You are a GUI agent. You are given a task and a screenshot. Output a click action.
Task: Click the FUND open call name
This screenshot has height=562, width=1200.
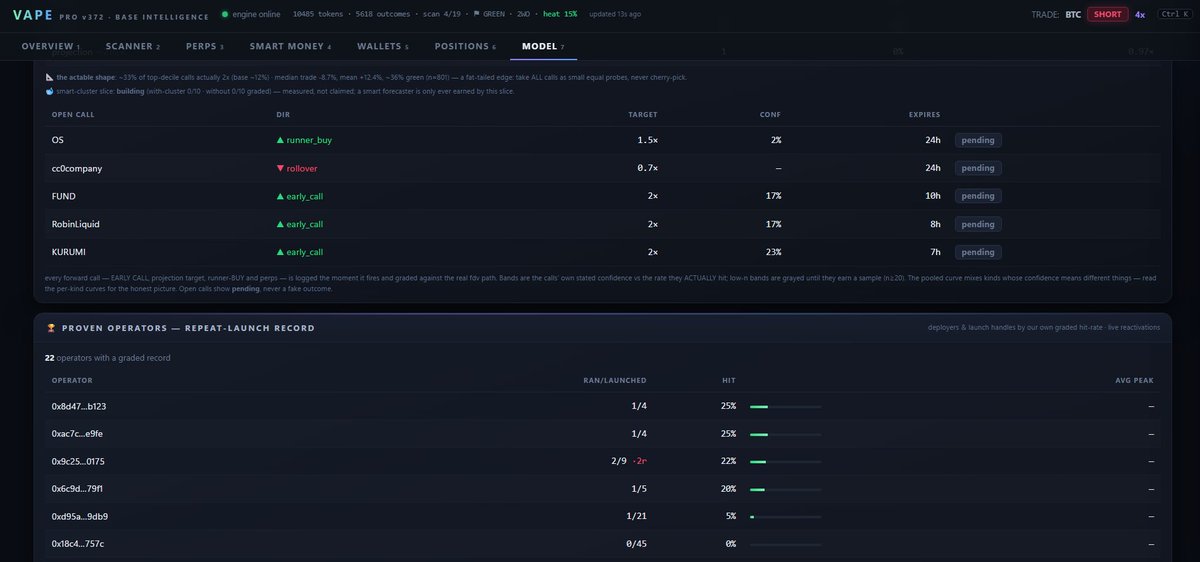coord(63,196)
